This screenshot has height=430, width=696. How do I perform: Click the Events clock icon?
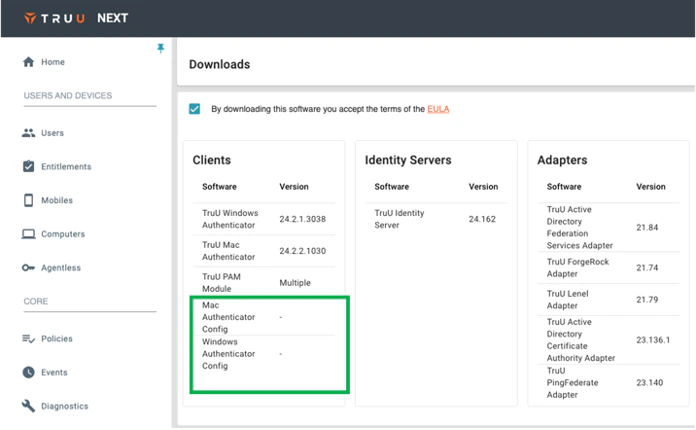point(28,372)
